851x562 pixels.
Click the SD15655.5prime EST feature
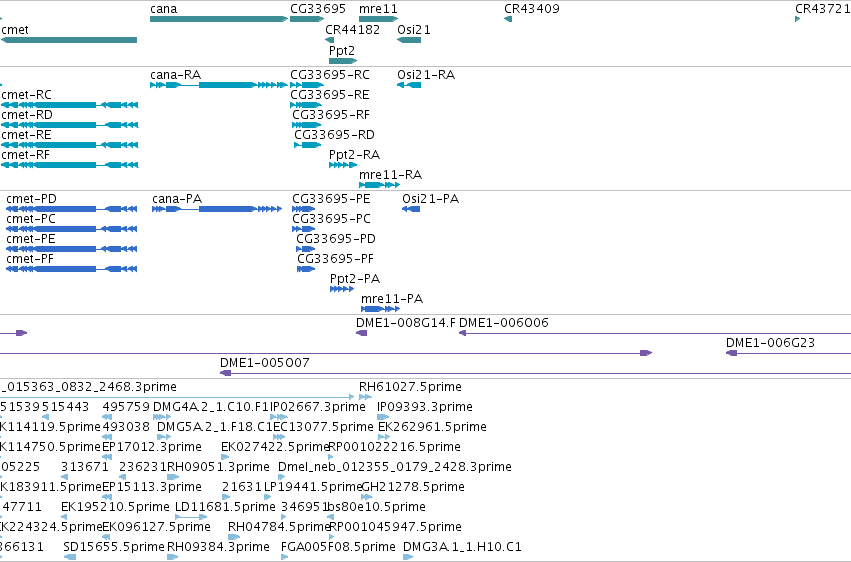69,557
